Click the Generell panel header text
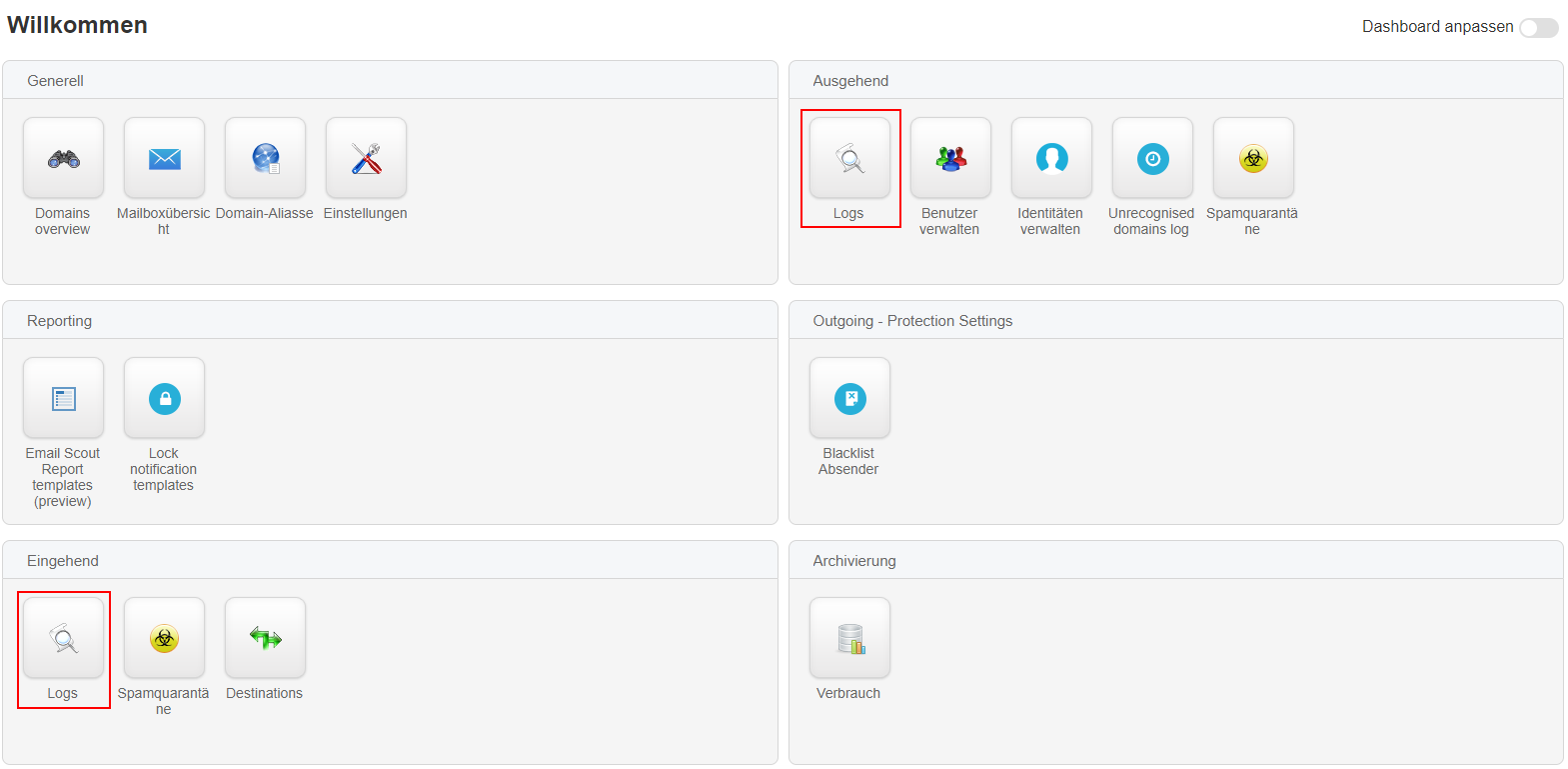Screen dimensions: 1568x769 [55, 81]
